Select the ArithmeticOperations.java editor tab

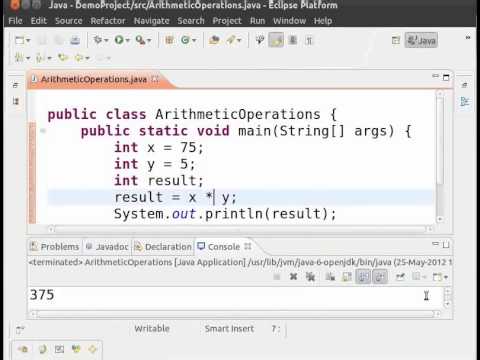click(x=94, y=79)
